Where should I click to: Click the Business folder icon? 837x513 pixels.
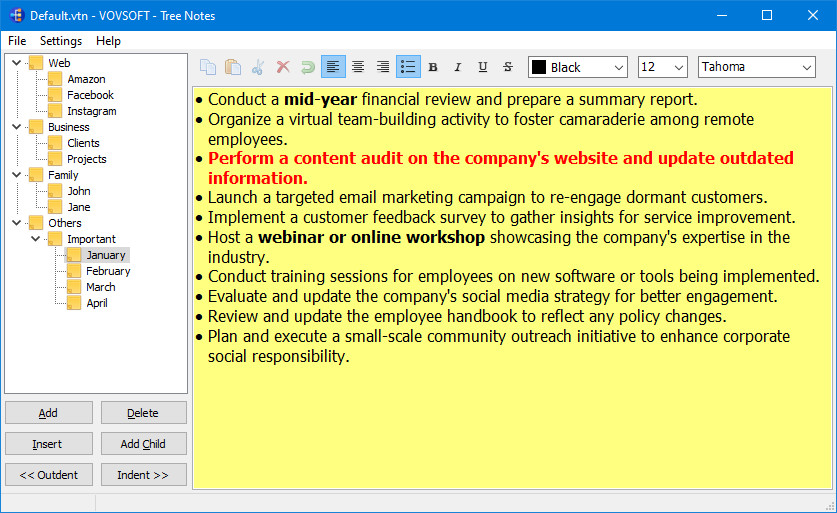coord(36,127)
